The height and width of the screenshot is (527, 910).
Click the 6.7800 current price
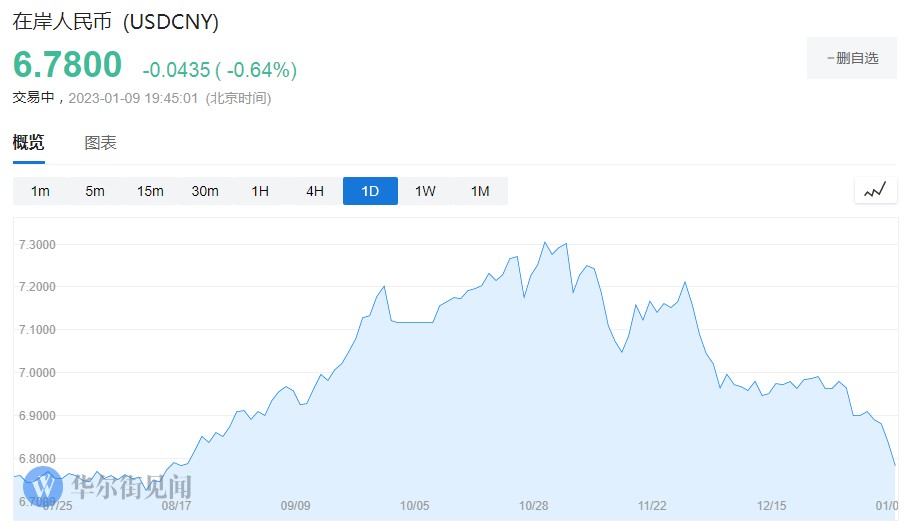point(67,66)
